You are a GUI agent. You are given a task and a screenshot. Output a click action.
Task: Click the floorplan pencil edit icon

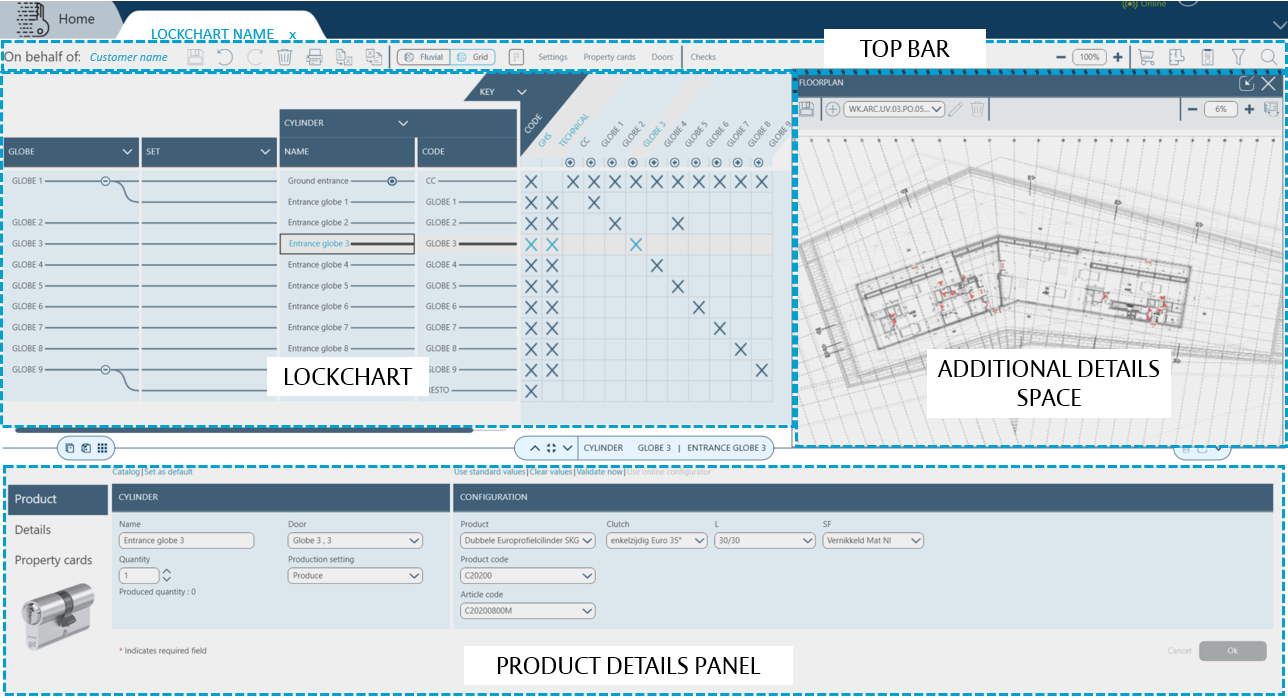click(956, 109)
